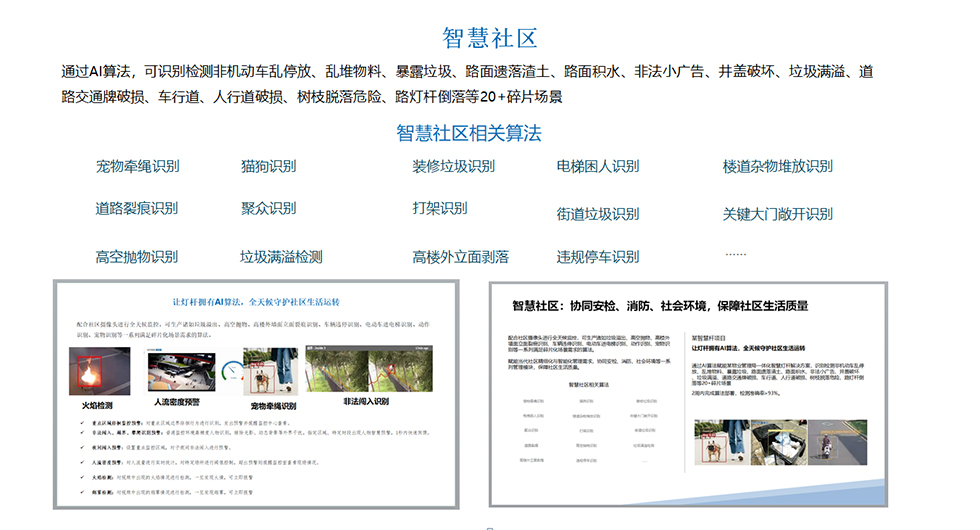The height and width of the screenshot is (530, 980).
Task: Select the 打架识别 algorithm
Action: pyautogui.click(x=440, y=208)
